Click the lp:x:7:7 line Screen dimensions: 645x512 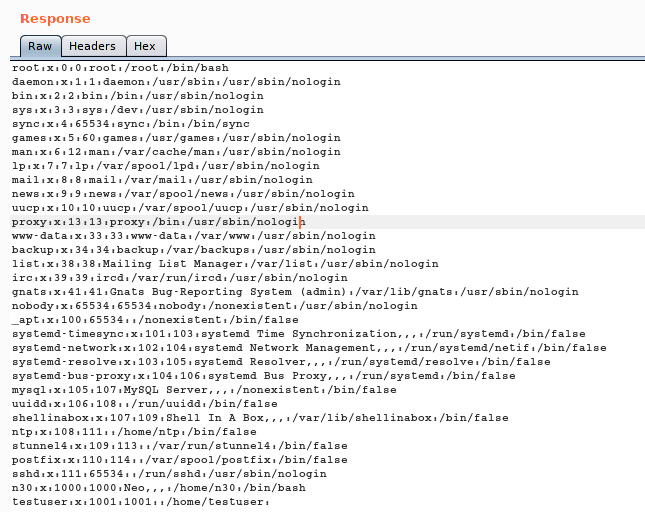tap(166, 166)
